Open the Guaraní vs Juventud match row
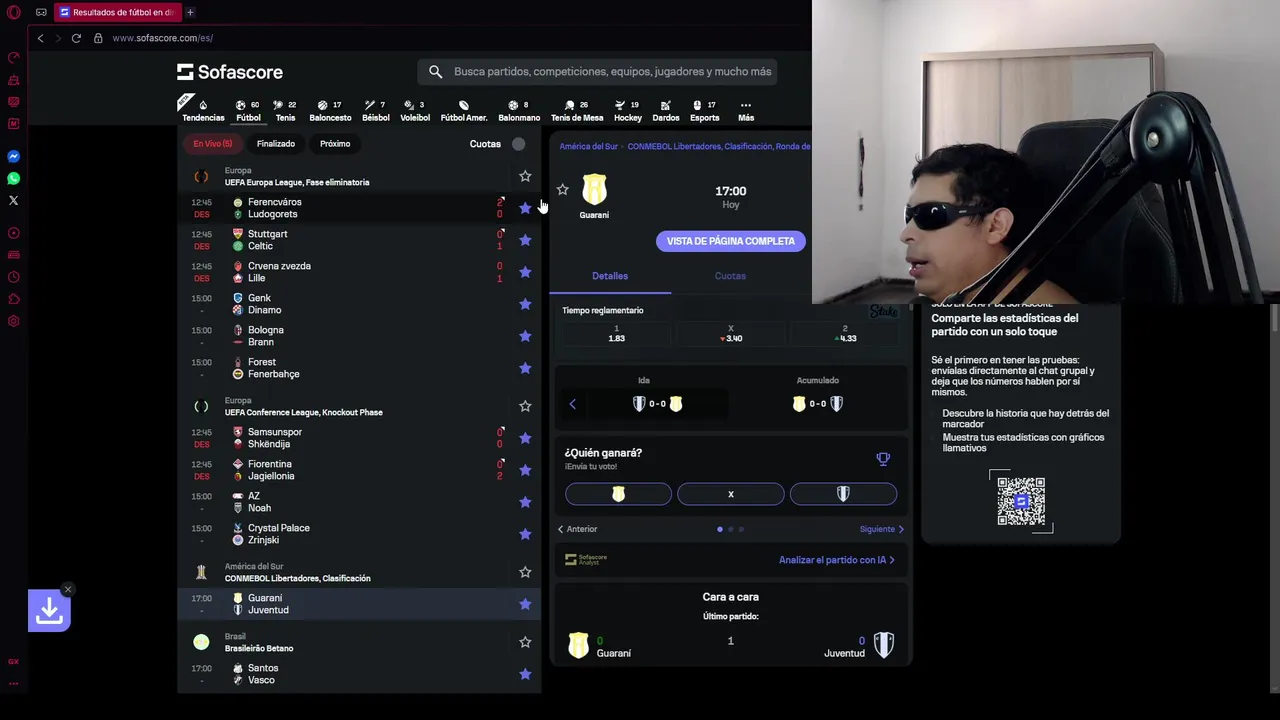Screen dimensions: 1280x720 coord(359,604)
